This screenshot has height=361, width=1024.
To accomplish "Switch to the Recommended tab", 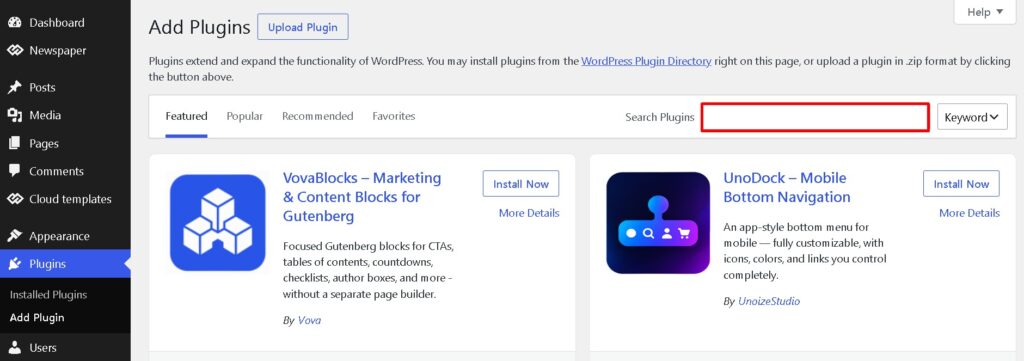I will coord(317,116).
